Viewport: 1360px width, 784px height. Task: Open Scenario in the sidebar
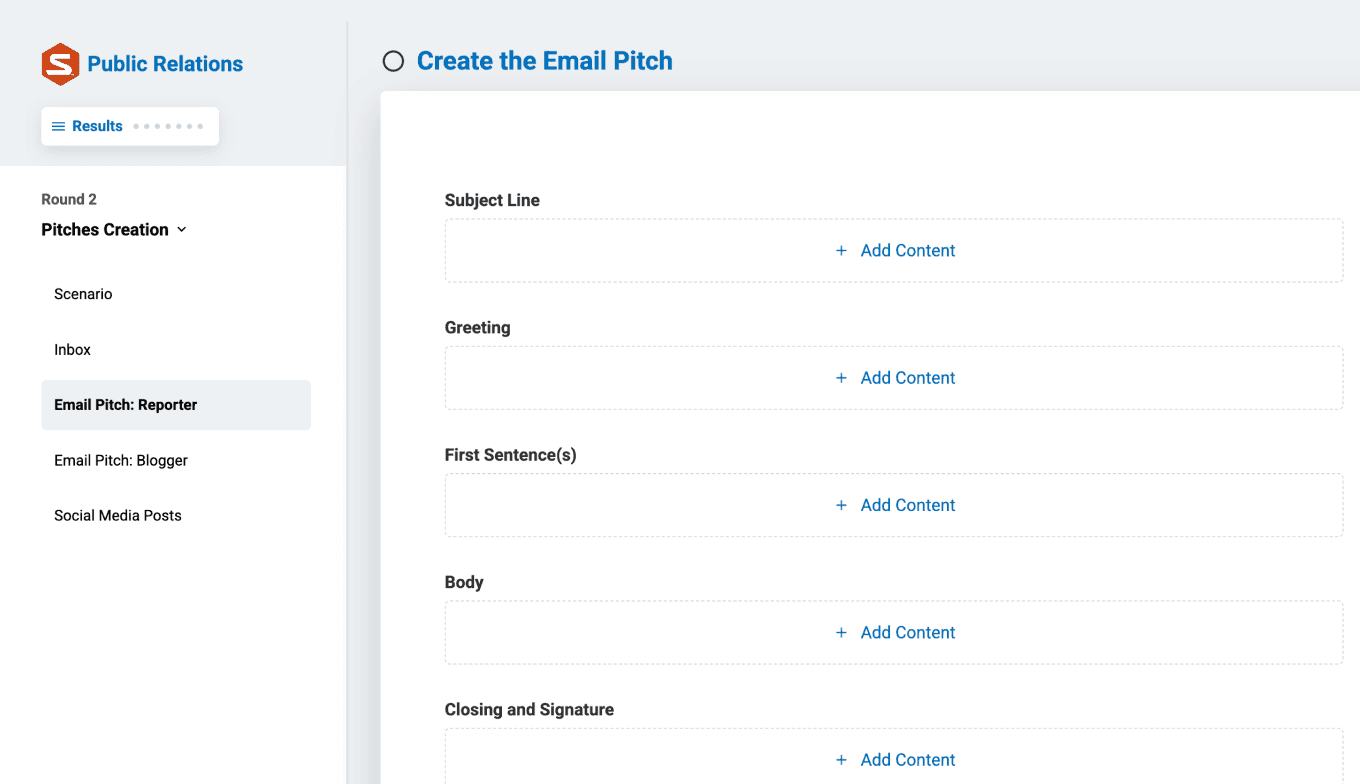[83, 294]
